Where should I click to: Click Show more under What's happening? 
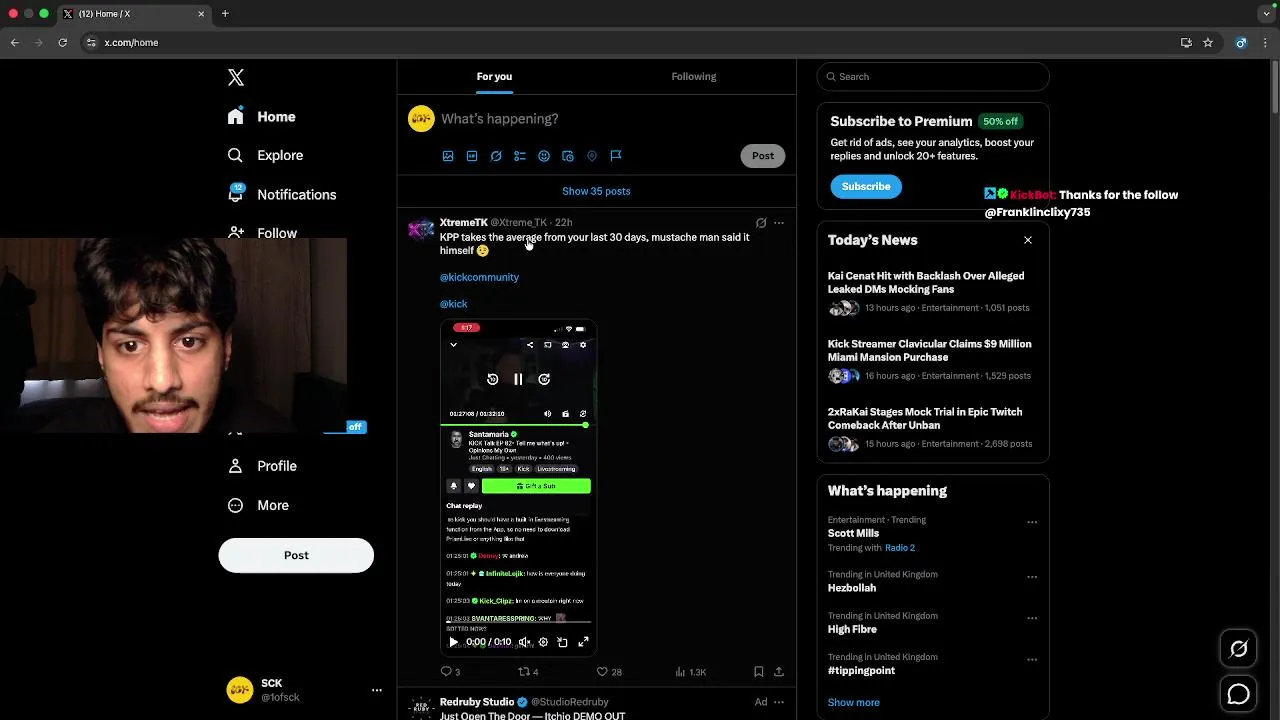pyautogui.click(x=853, y=703)
